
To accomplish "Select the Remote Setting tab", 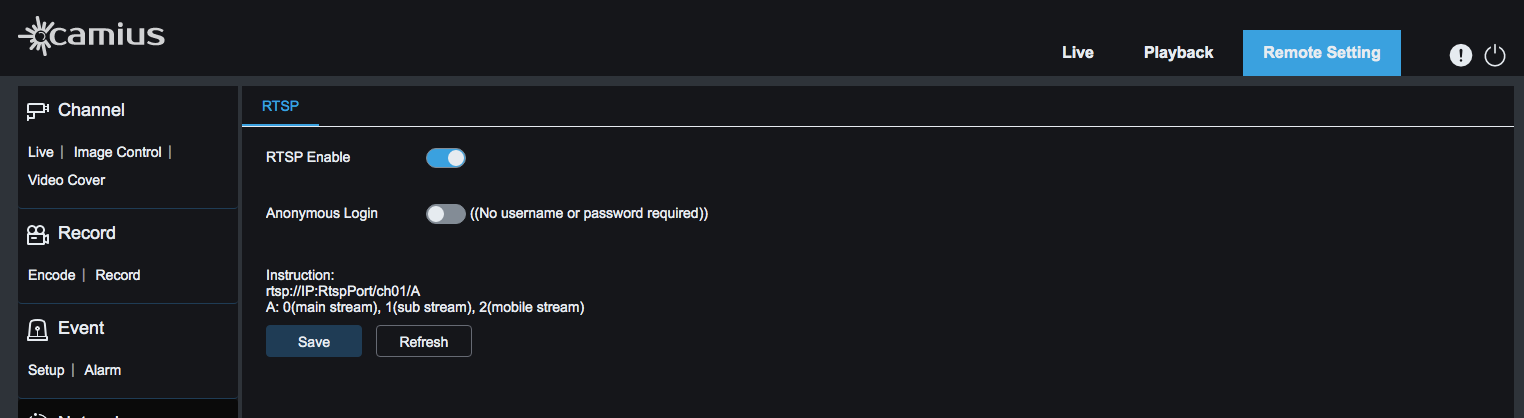I will click(1321, 53).
